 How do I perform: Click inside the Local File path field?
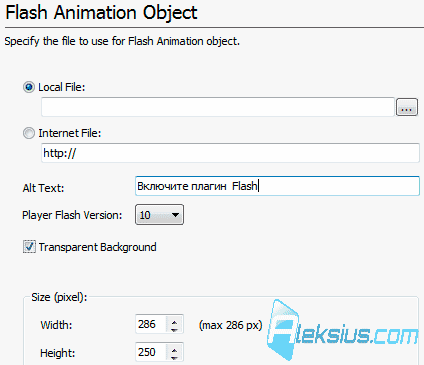pos(218,107)
